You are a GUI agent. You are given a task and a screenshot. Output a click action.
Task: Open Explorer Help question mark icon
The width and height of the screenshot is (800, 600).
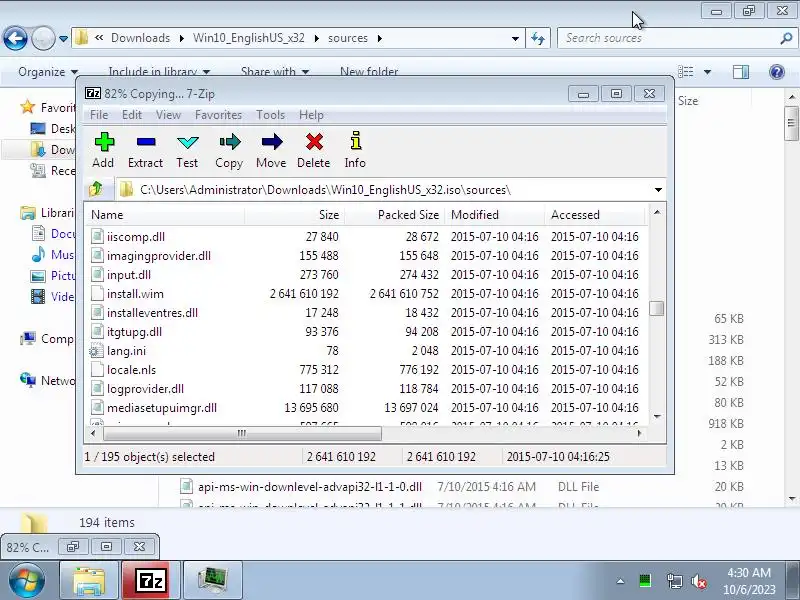click(x=777, y=72)
